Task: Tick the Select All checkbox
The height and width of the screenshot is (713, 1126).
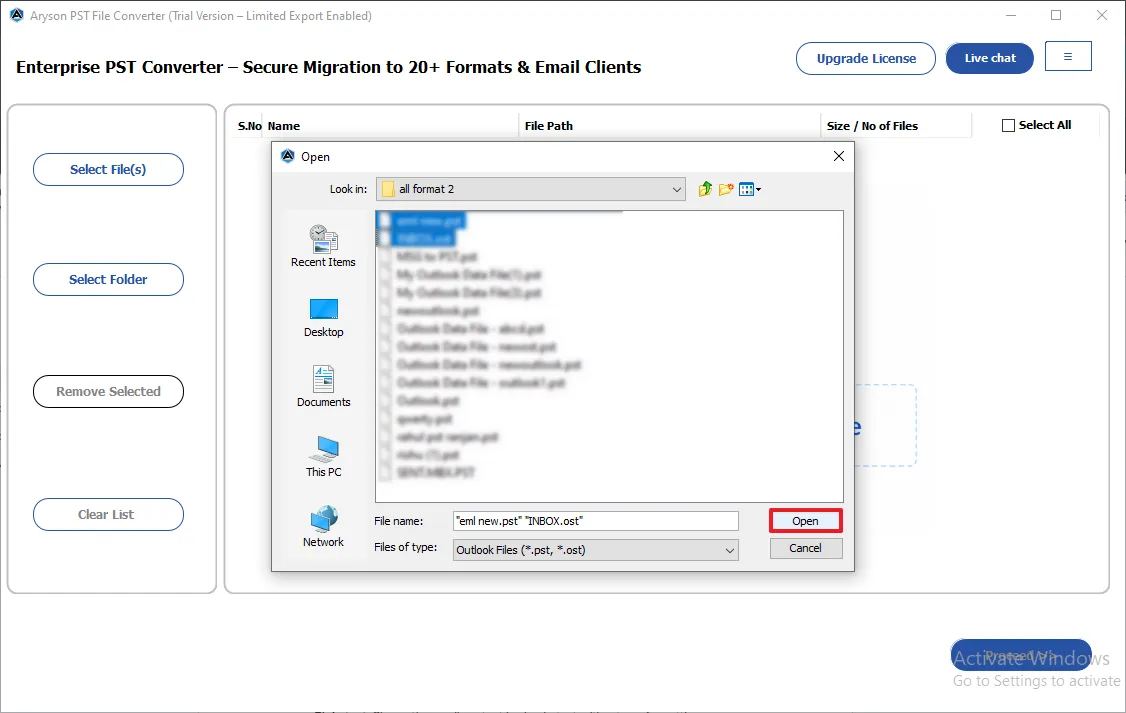Action: 1008,126
